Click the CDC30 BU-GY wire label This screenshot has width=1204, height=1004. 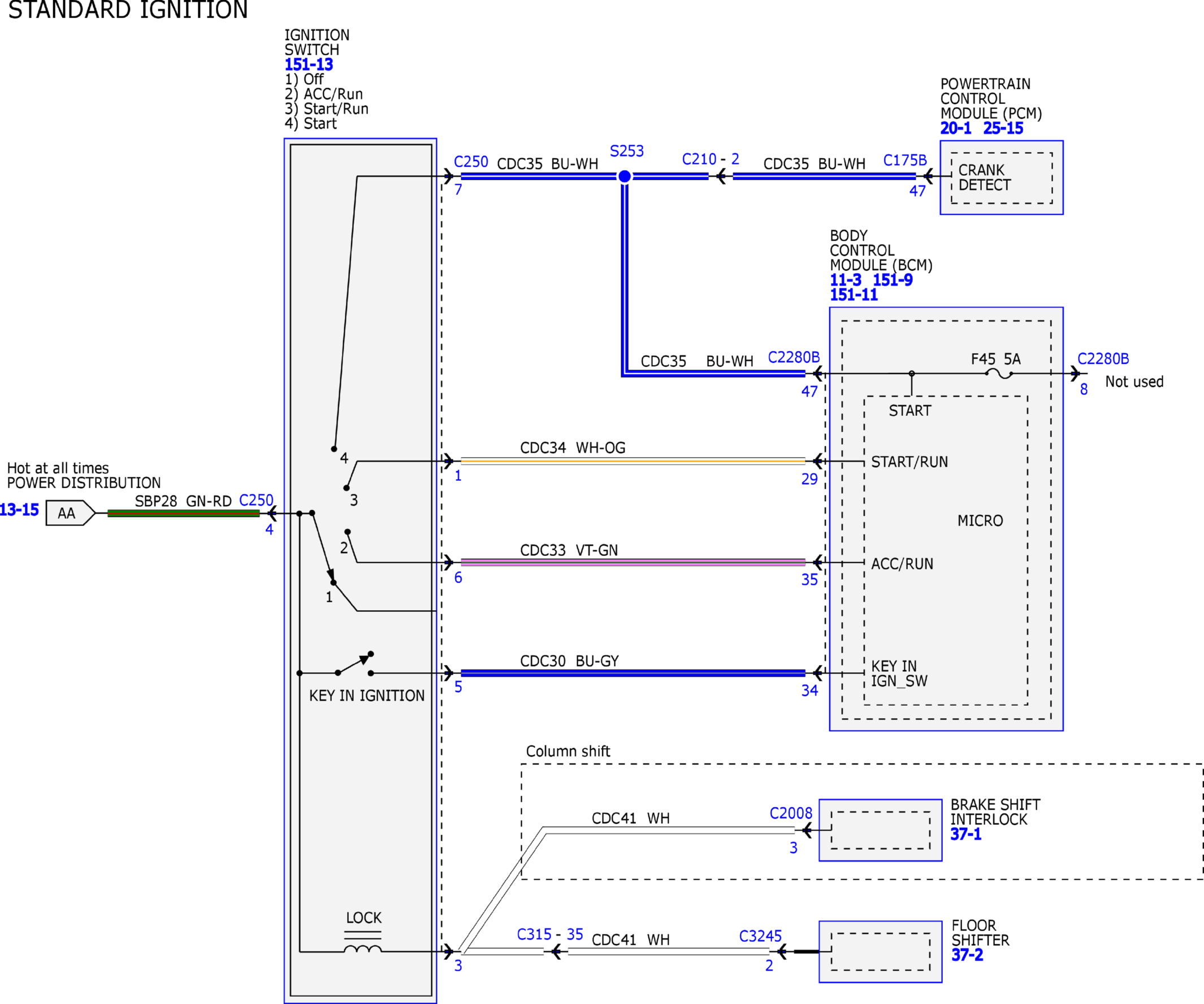[569, 661]
